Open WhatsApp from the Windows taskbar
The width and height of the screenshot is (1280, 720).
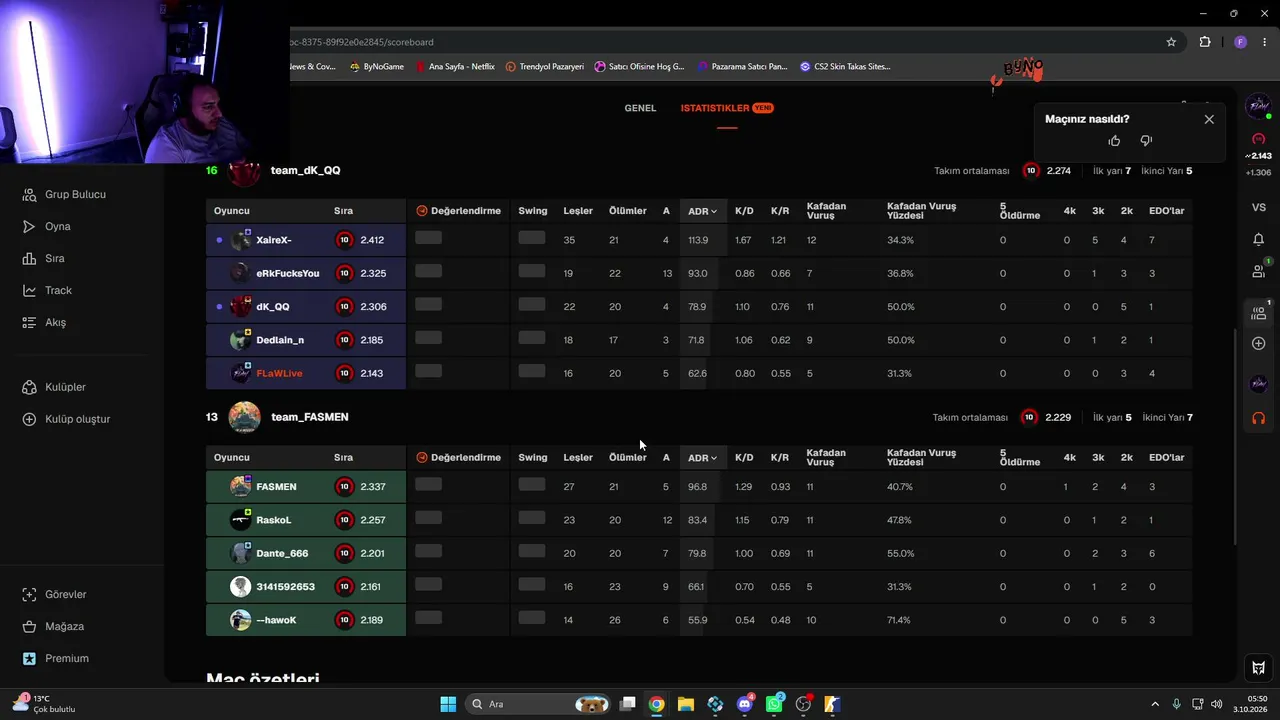(x=774, y=704)
